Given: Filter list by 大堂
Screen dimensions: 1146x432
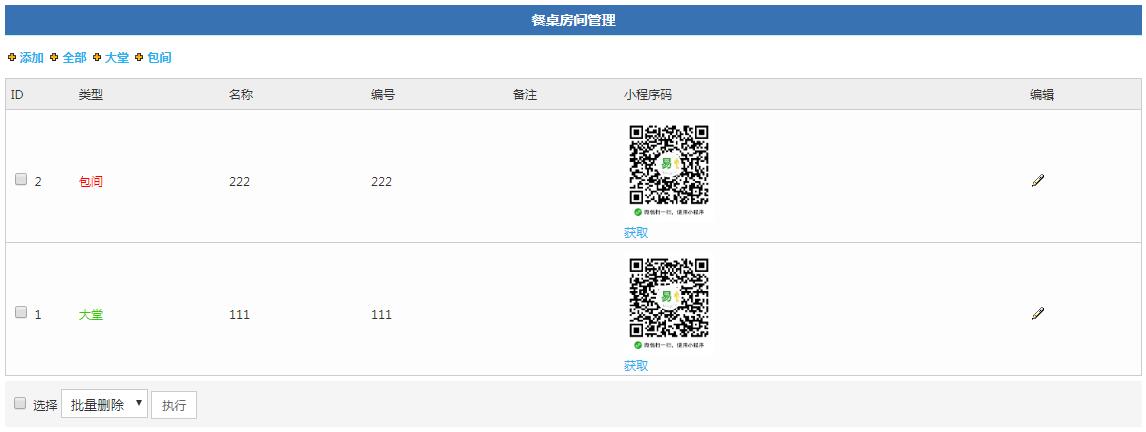Looking at the screenshot, I should pyautogui.click(x=116, y=57).
